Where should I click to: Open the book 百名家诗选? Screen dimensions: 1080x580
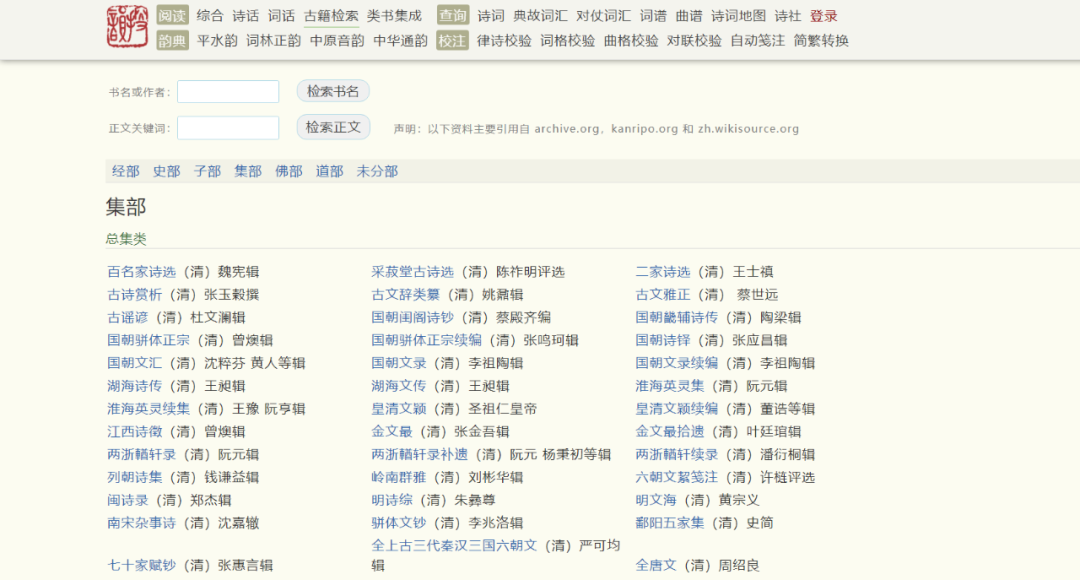click(x=142, y=272)
